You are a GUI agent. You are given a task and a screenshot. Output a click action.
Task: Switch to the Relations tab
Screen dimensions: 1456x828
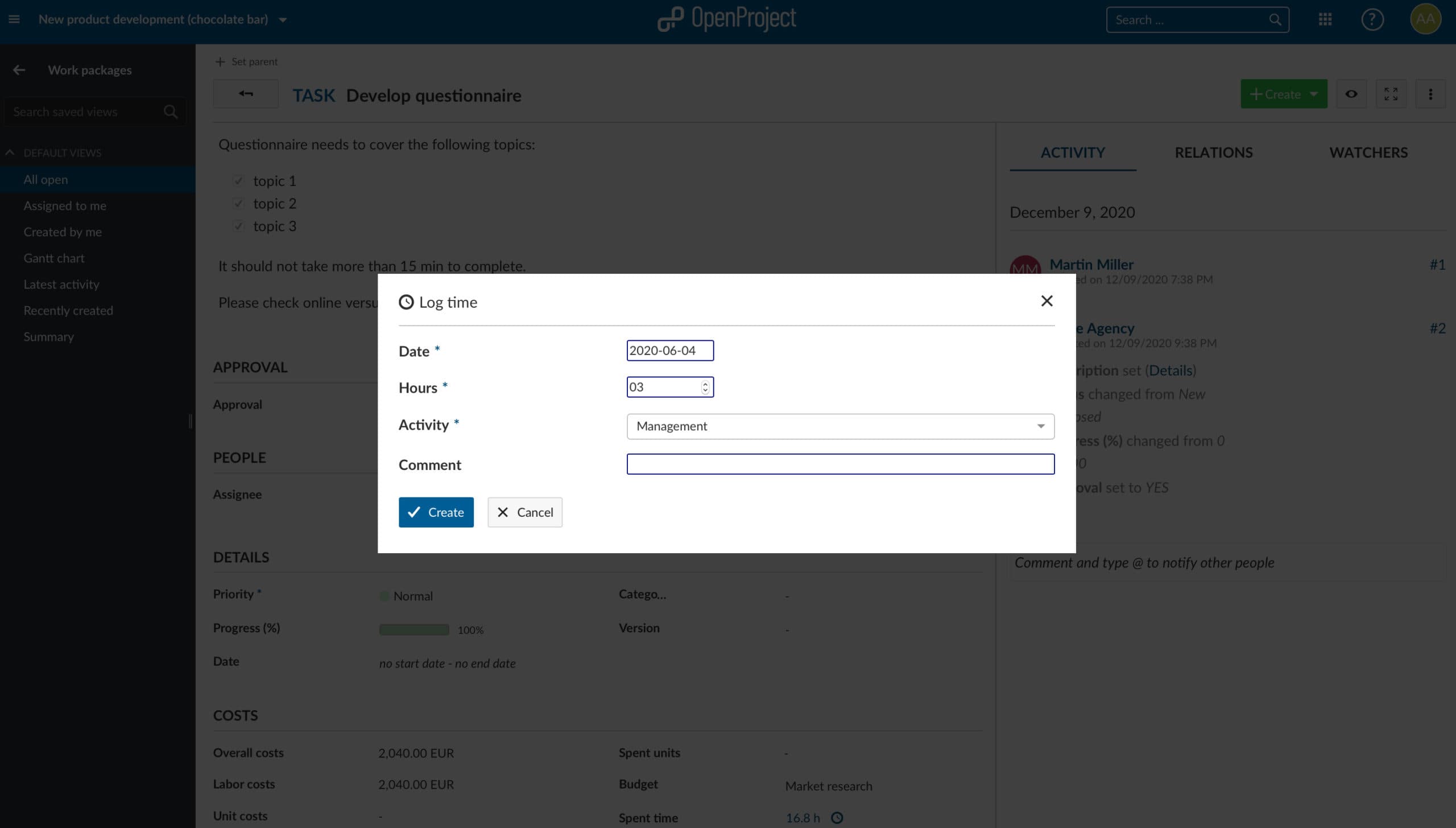[1213, 153]
